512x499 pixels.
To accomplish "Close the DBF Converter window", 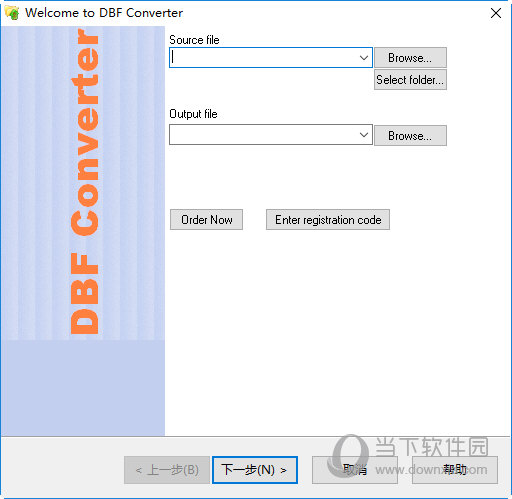I will [496, 13].
